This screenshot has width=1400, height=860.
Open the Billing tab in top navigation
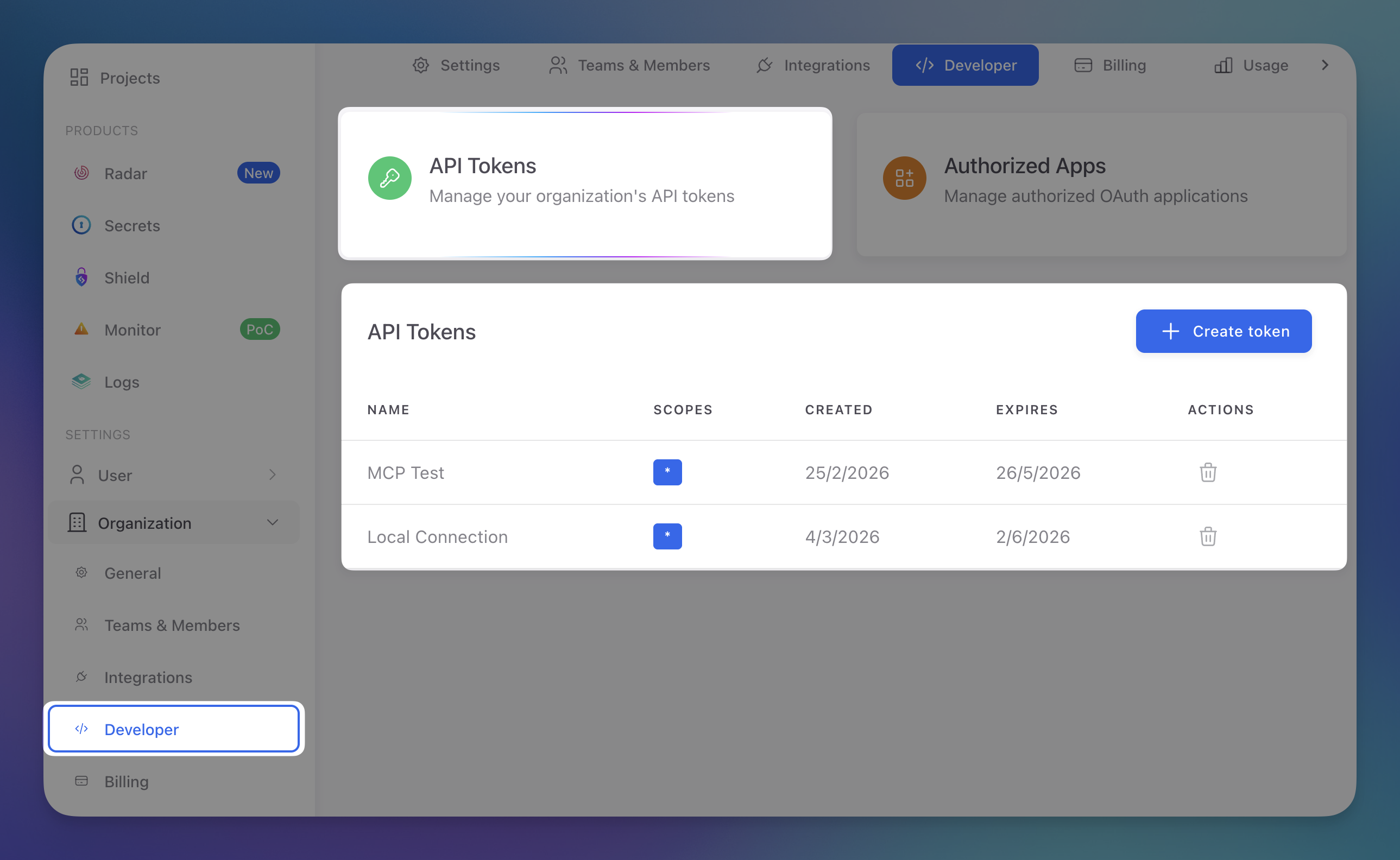[1109, 65]
